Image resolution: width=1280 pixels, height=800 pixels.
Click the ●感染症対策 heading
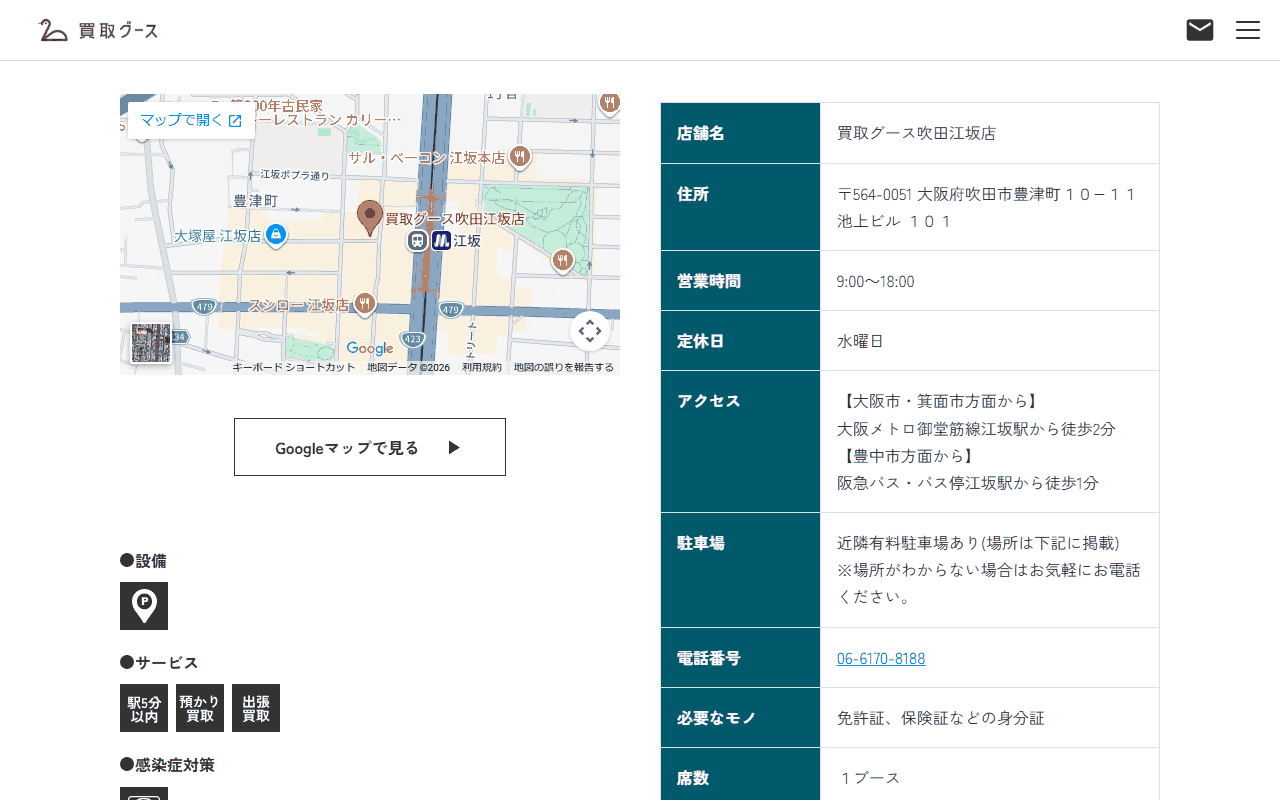pyautogui.click(x=167, y=765)
